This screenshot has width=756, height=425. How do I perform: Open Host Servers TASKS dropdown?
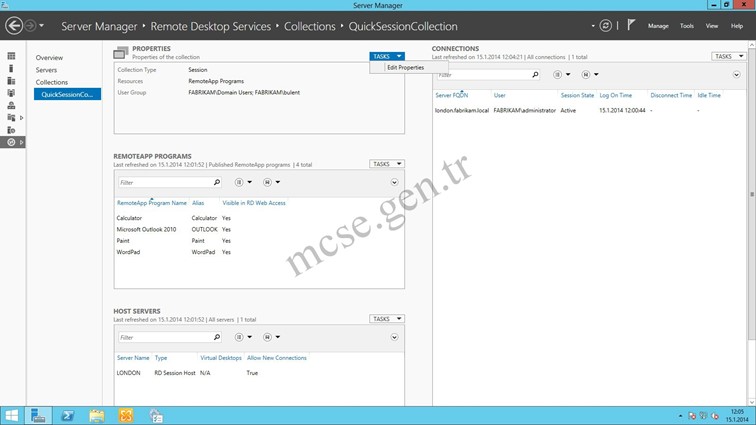[x=387, y=319]
